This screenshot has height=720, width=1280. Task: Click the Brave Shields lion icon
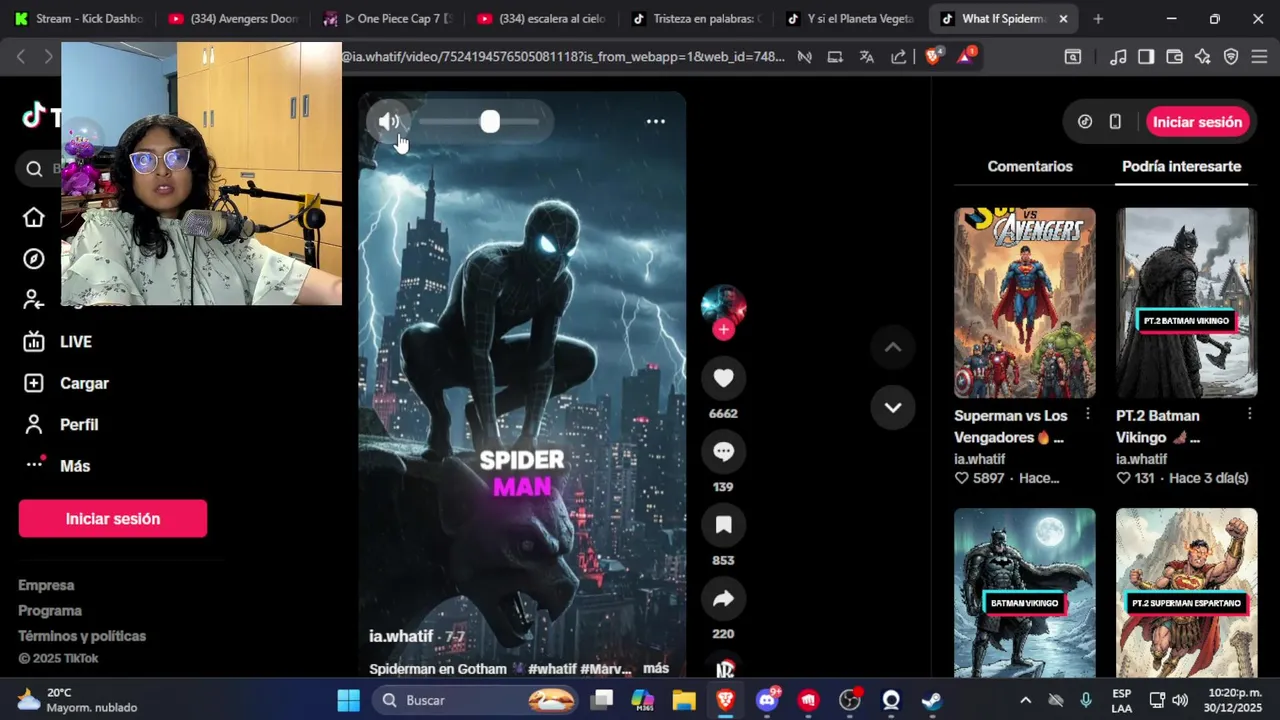click(x=932, y=57)
